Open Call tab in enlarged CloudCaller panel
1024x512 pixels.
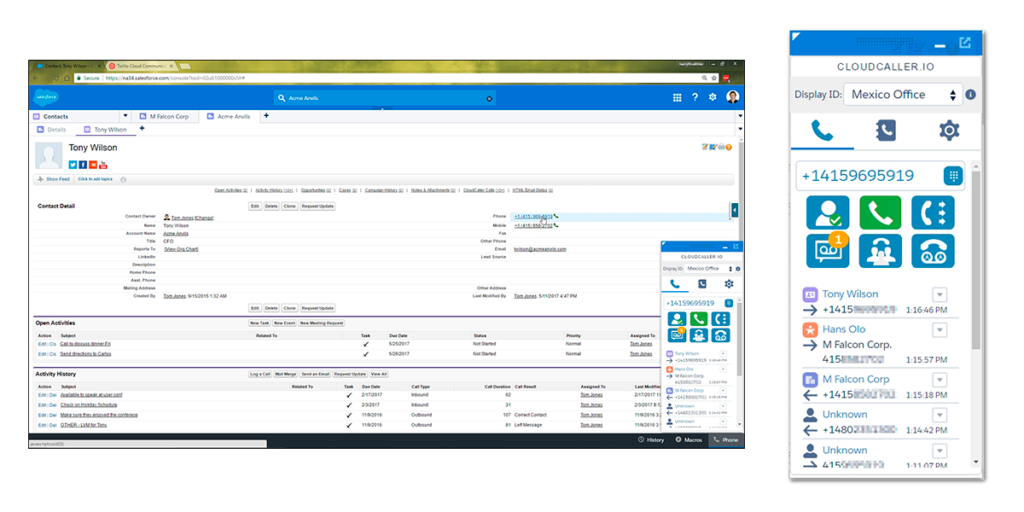tap(822, 131)
